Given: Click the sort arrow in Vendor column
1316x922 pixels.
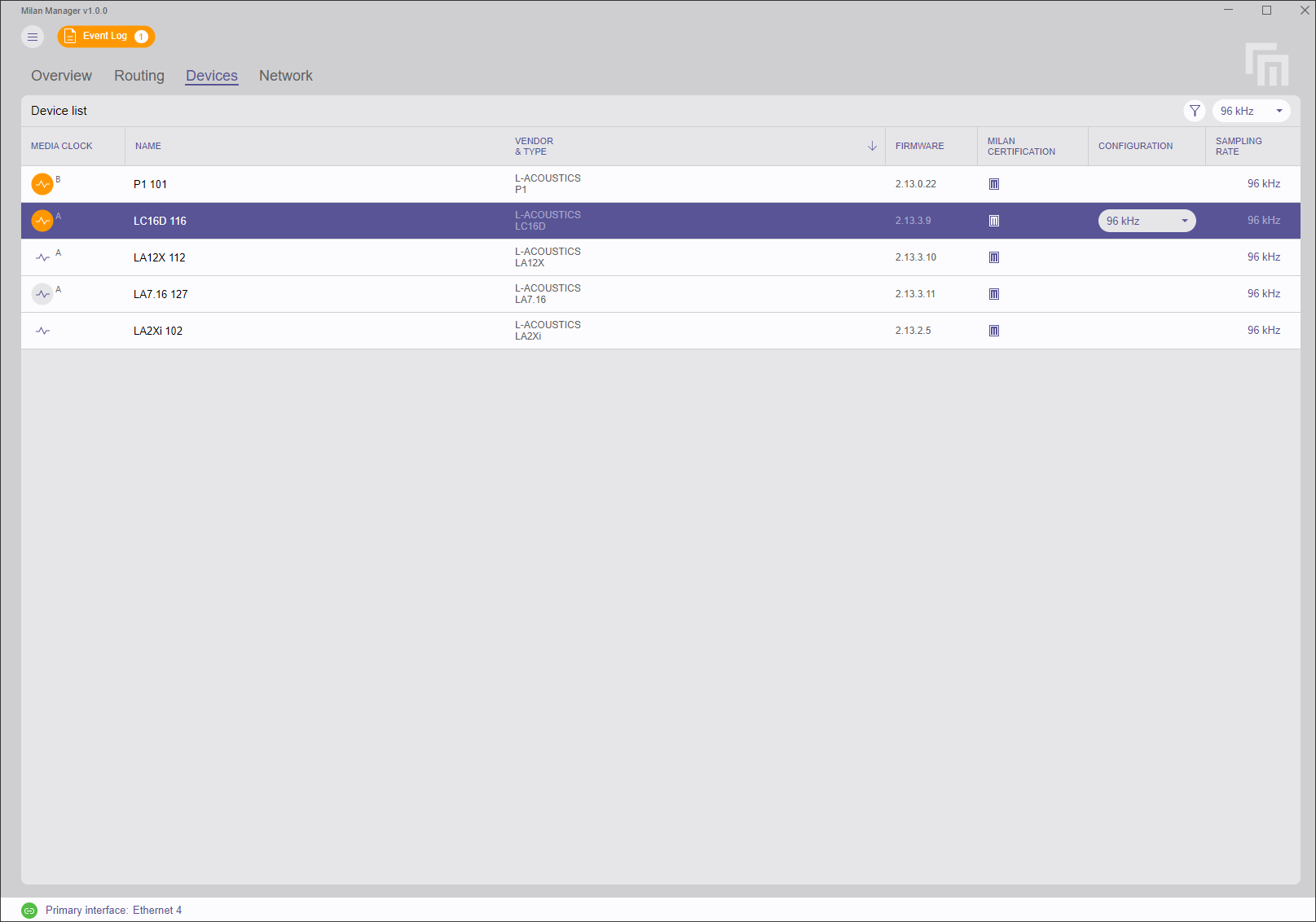Looking at the screenshot, I should (872, 146).
